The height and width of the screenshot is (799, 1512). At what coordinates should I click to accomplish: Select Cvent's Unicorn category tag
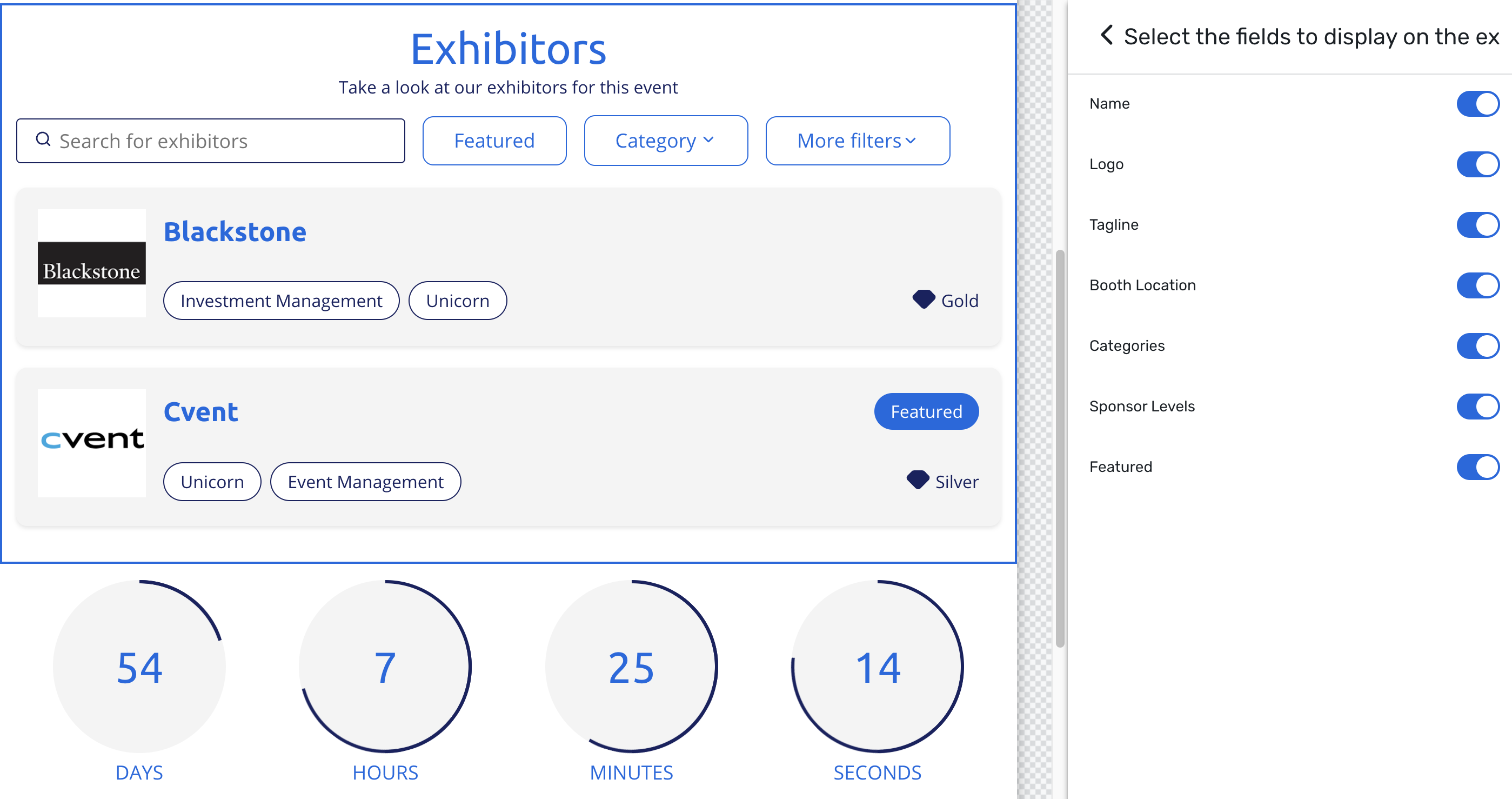pyautogui.click(x=212, y=481)
